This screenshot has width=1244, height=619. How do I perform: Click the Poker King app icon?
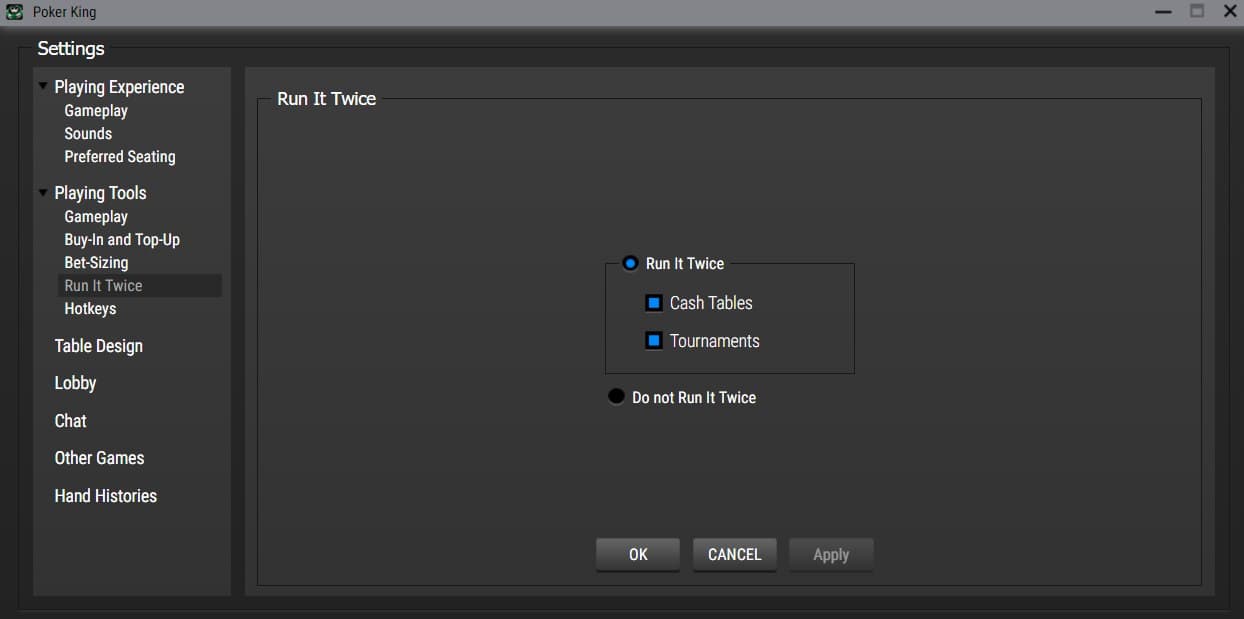tap(15, 12)
